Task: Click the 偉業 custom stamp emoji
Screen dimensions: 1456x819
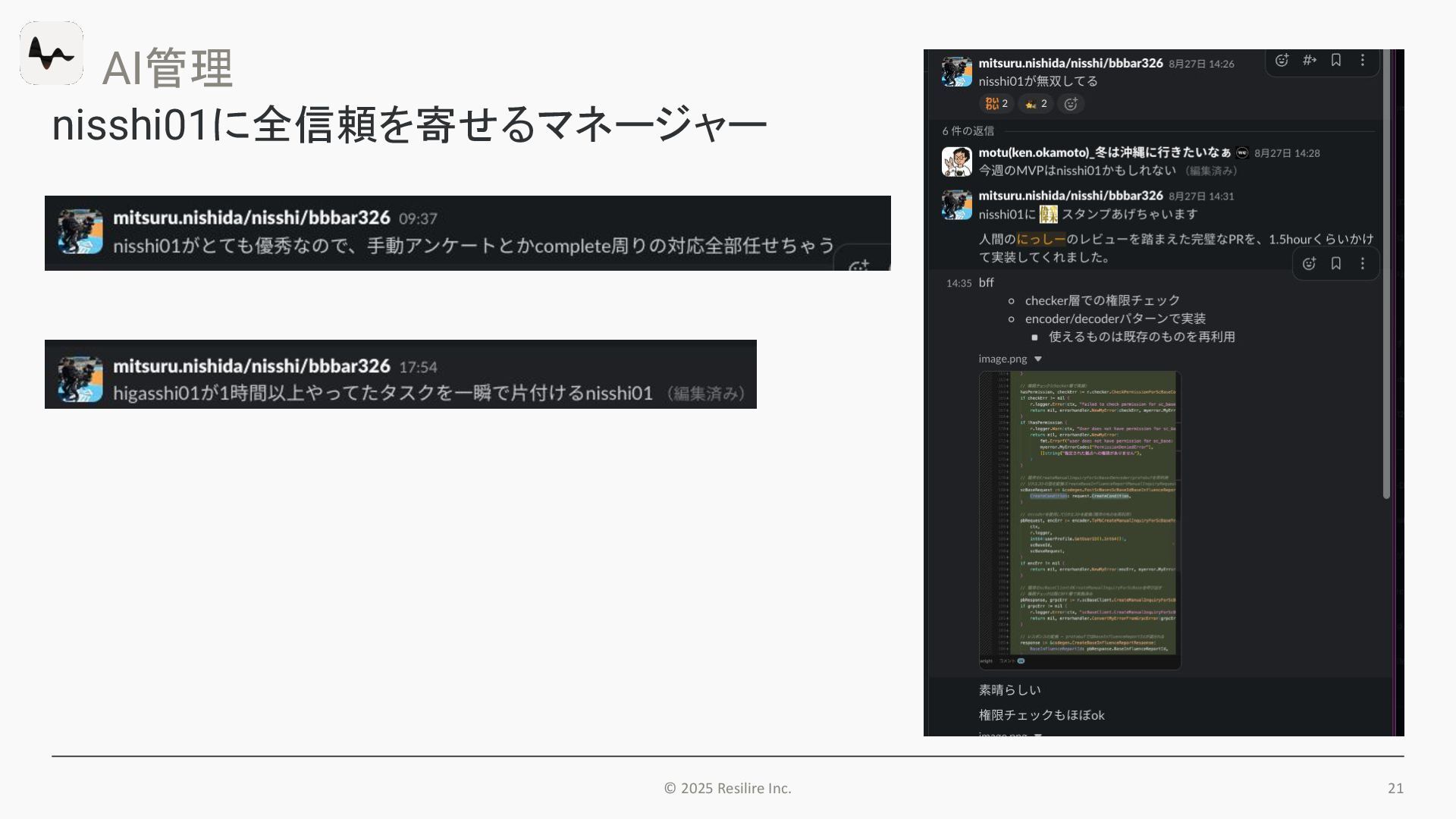Action: point(1048,215)
